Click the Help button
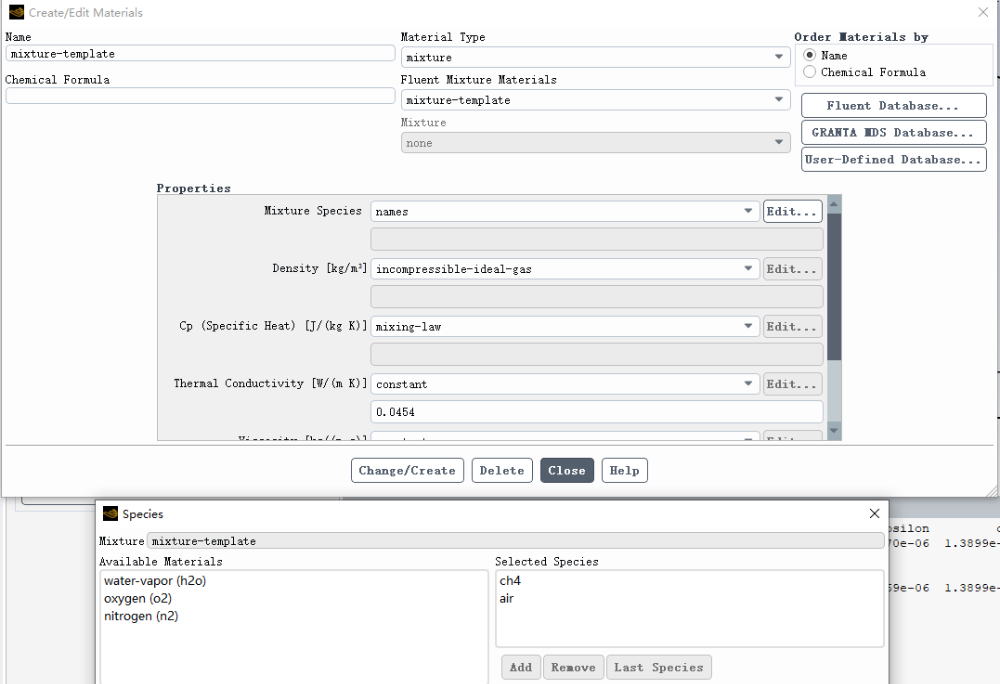Viewport: 1000px width, 684px height. [x=624, y=470]
